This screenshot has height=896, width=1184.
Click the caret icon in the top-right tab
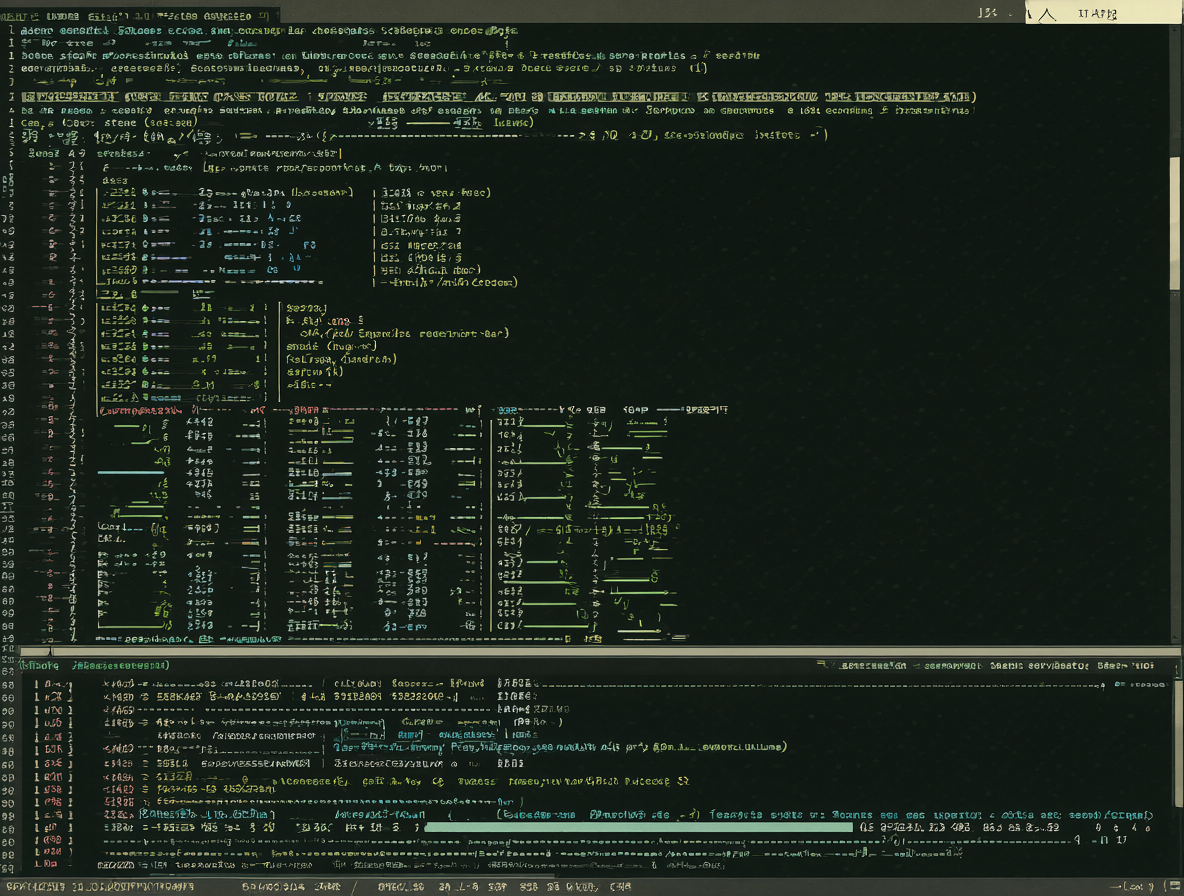(1047, 14)
